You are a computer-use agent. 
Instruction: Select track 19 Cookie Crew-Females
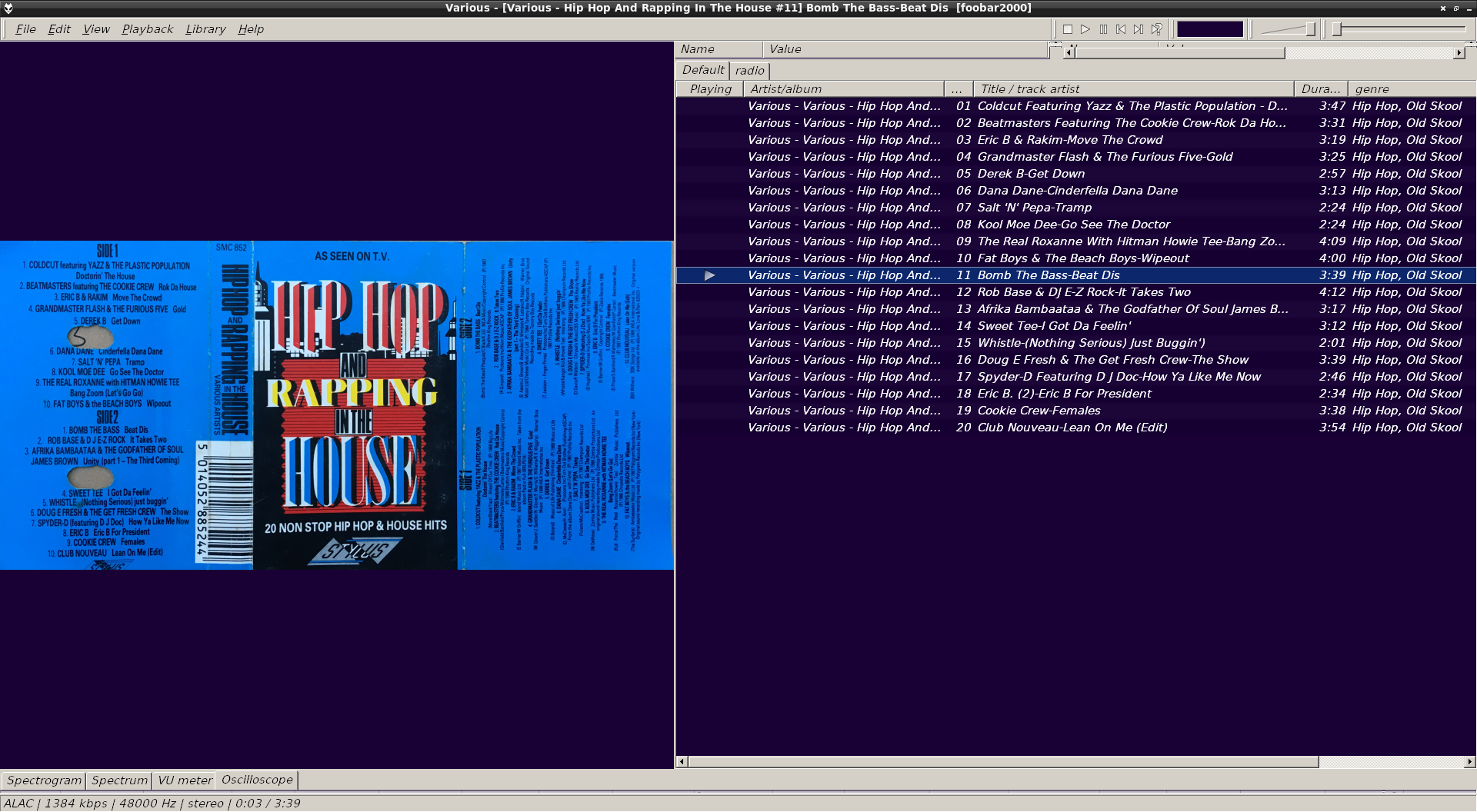click(1076, 411)
